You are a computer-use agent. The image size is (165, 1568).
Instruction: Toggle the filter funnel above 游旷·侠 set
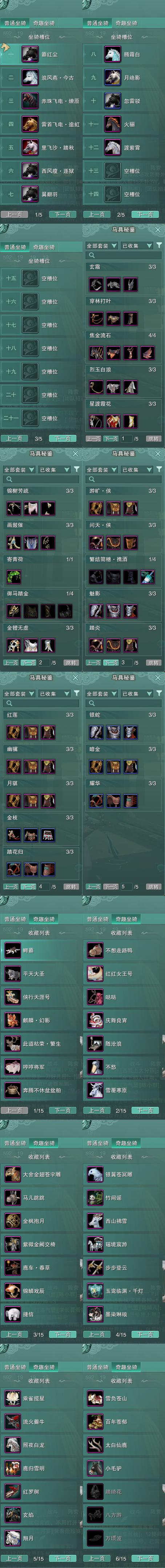click(x=159, y=469)
